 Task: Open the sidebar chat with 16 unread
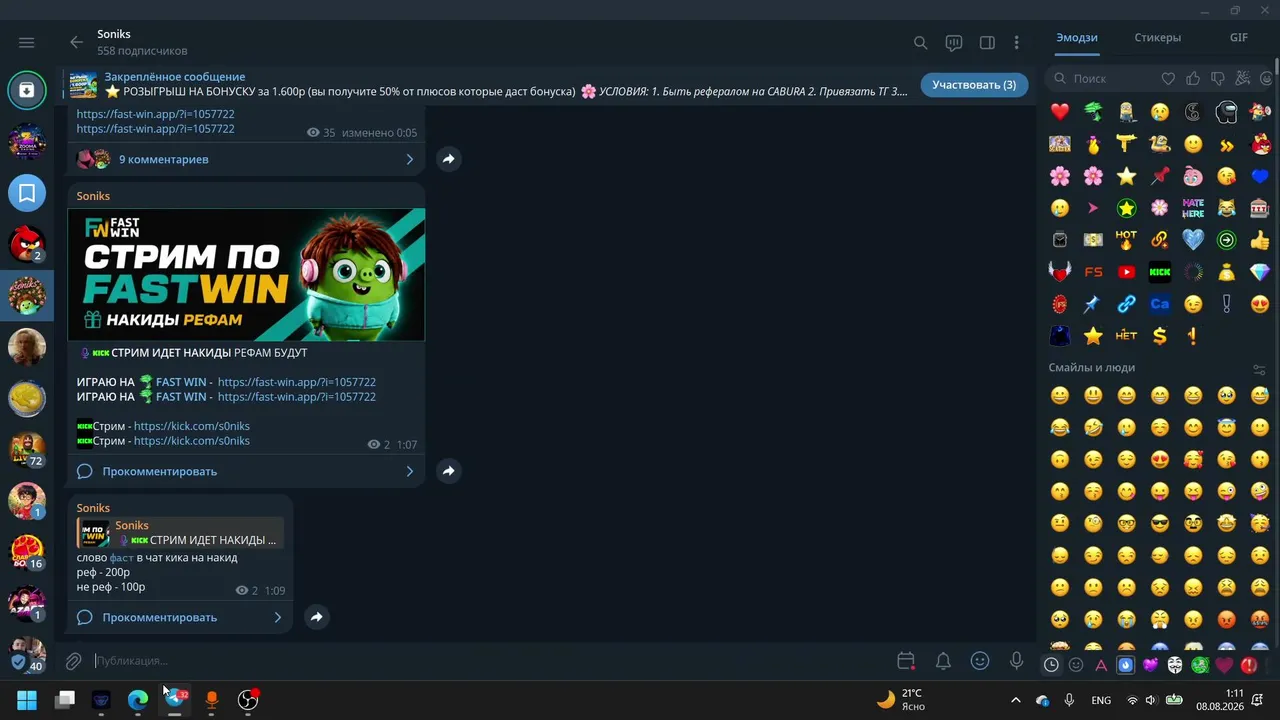(x=27, y=552)
